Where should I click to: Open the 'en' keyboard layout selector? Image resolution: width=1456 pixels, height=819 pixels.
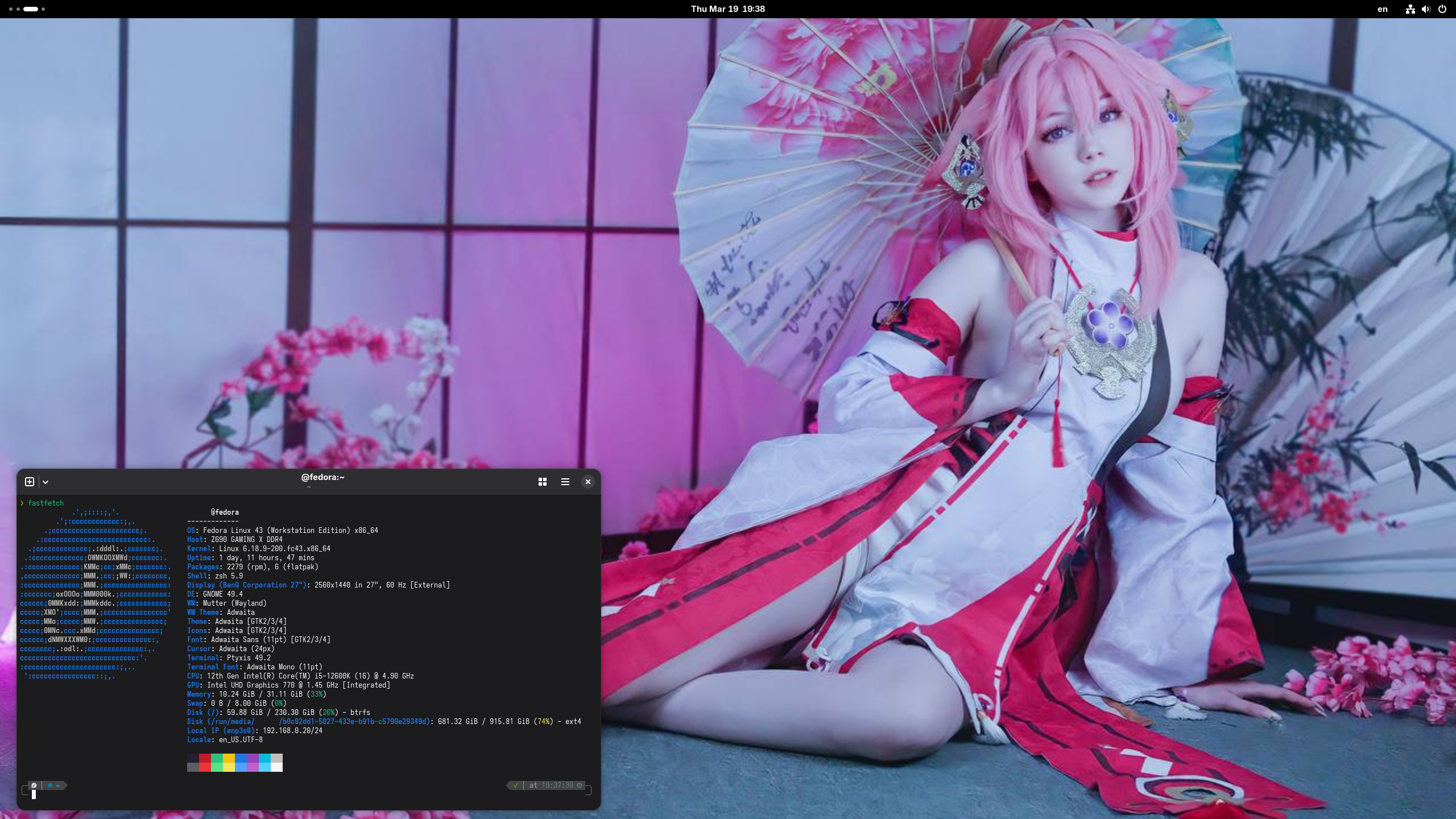(x=1382, y=9)
